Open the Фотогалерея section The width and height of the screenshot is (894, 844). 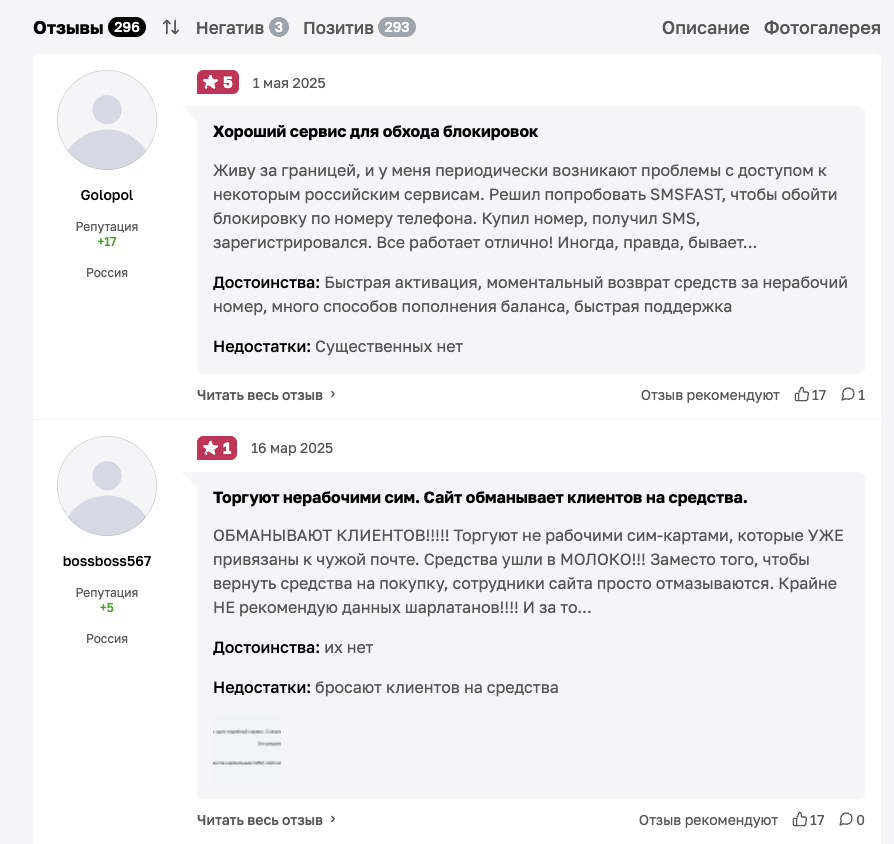[x=822, y=28]
